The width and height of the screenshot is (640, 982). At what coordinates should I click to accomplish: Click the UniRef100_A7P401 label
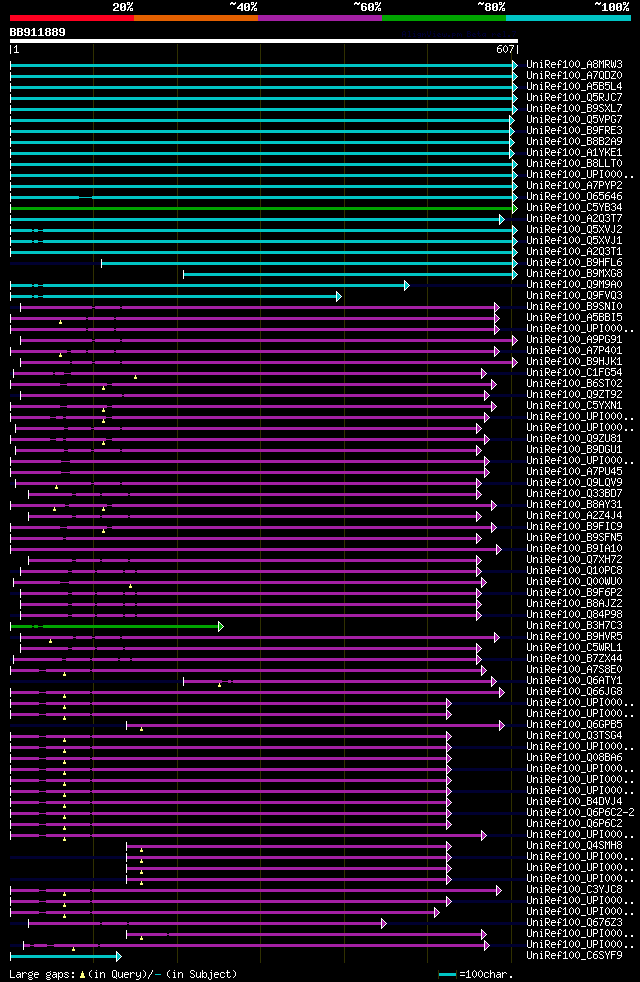574,351
